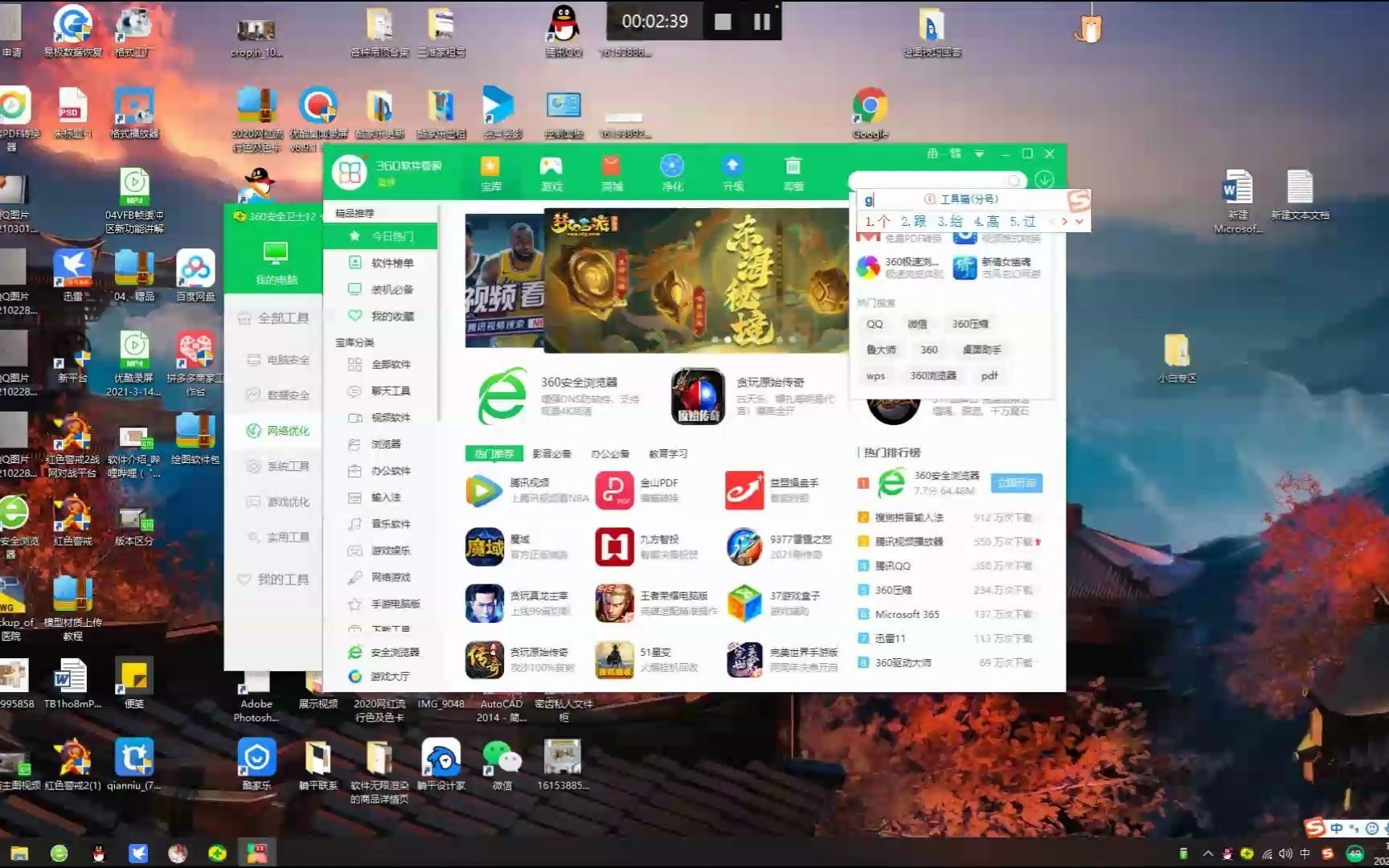Open the title bar dropdown menu arrow
Image resolution: width=1389 pixels, height=868 pixels.
click(979, 154)
